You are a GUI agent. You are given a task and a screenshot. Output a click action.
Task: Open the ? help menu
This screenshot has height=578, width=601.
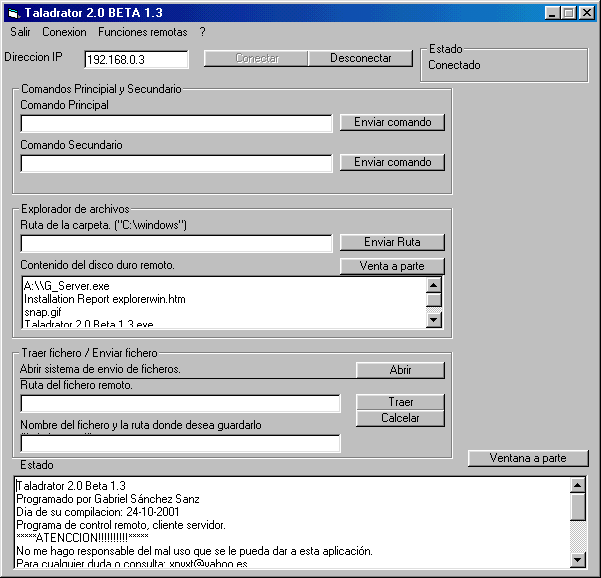pyautogui.click(x=202, y=32)
